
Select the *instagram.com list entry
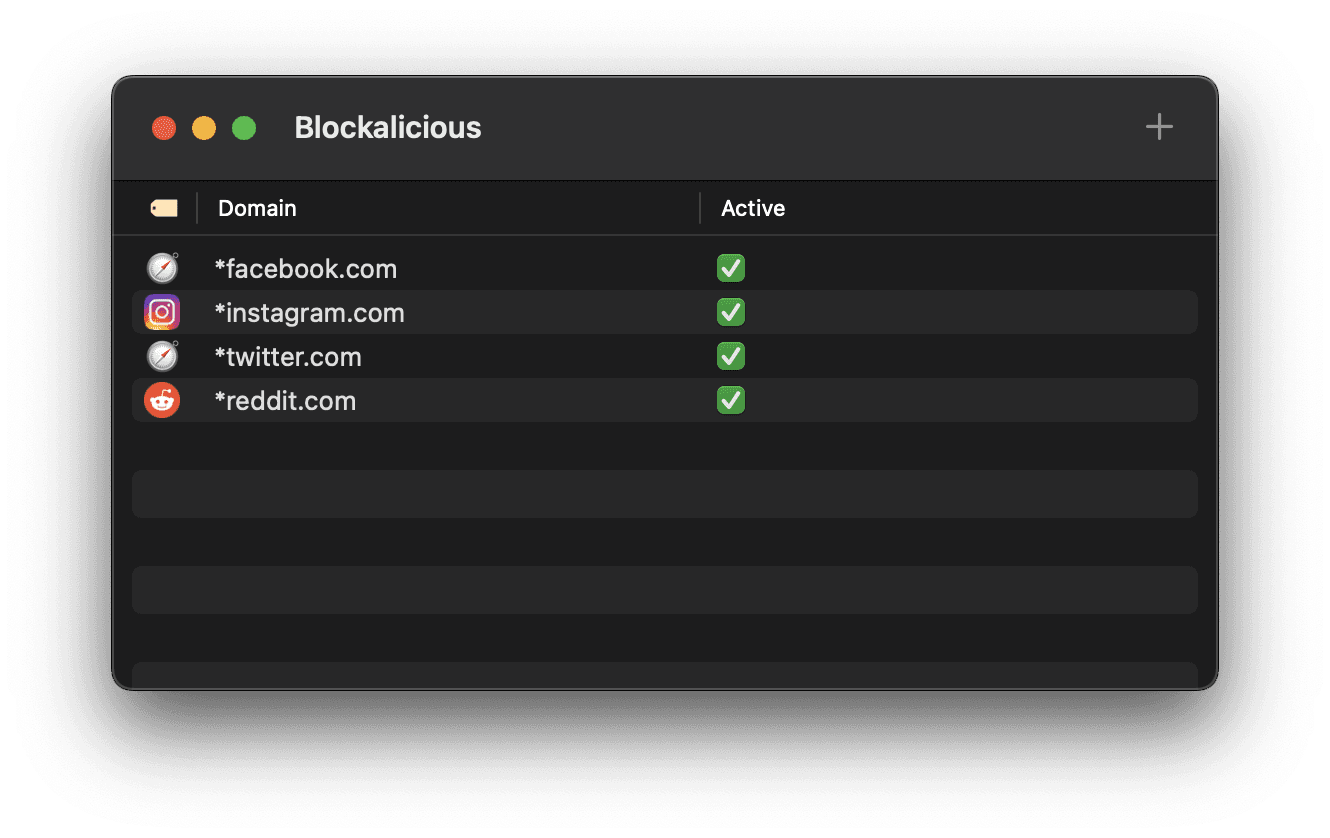pos(310,312)
